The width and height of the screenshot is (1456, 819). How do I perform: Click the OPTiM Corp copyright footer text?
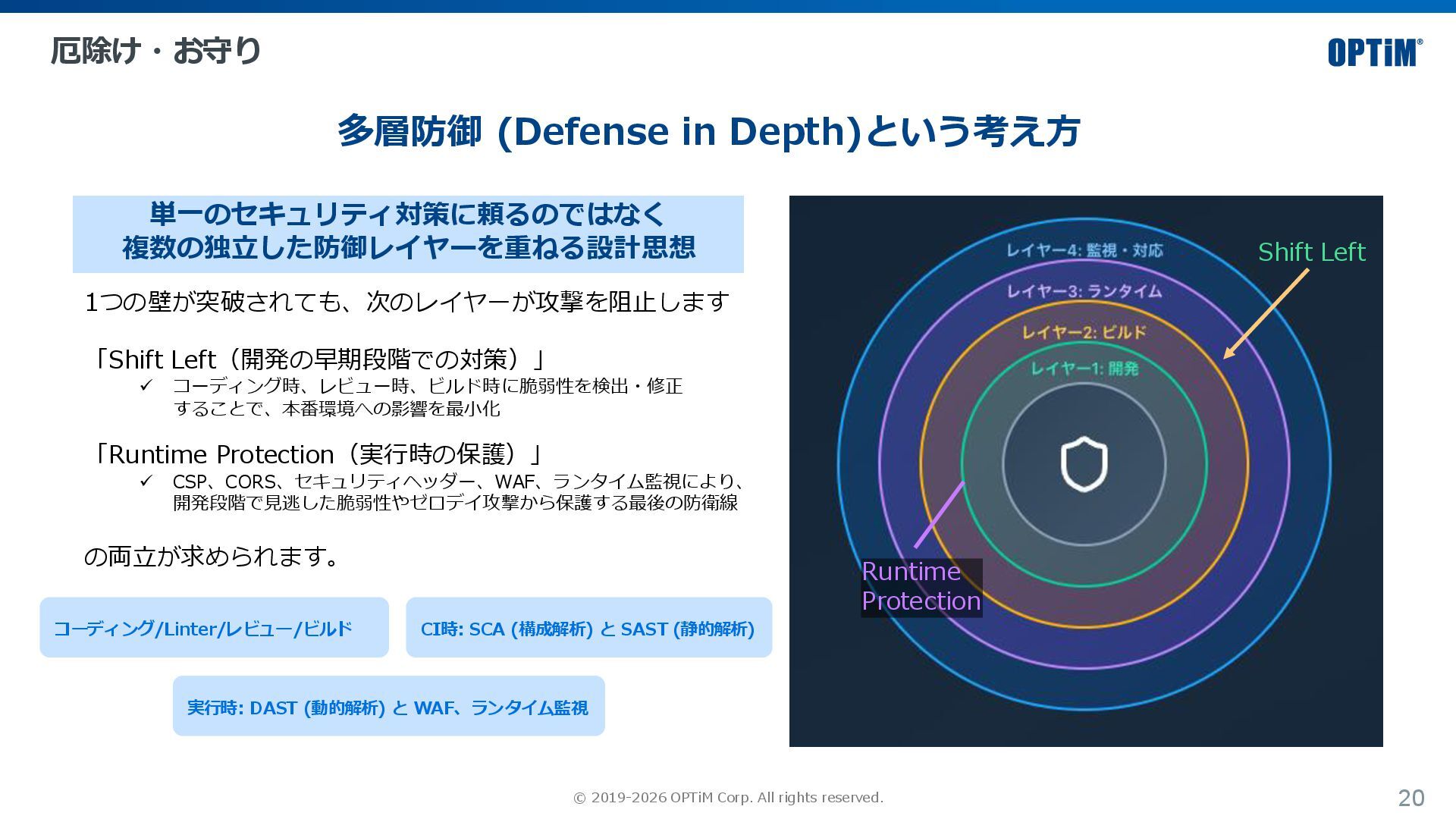pos(728,798)
